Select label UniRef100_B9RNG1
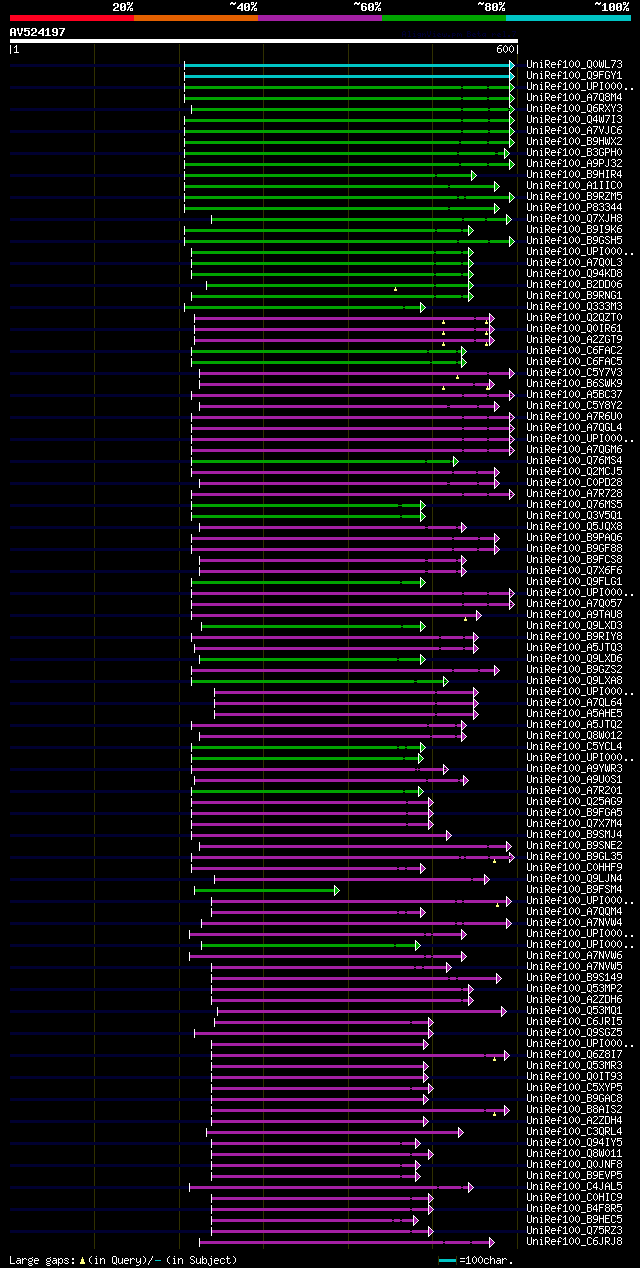 [574, 296]
